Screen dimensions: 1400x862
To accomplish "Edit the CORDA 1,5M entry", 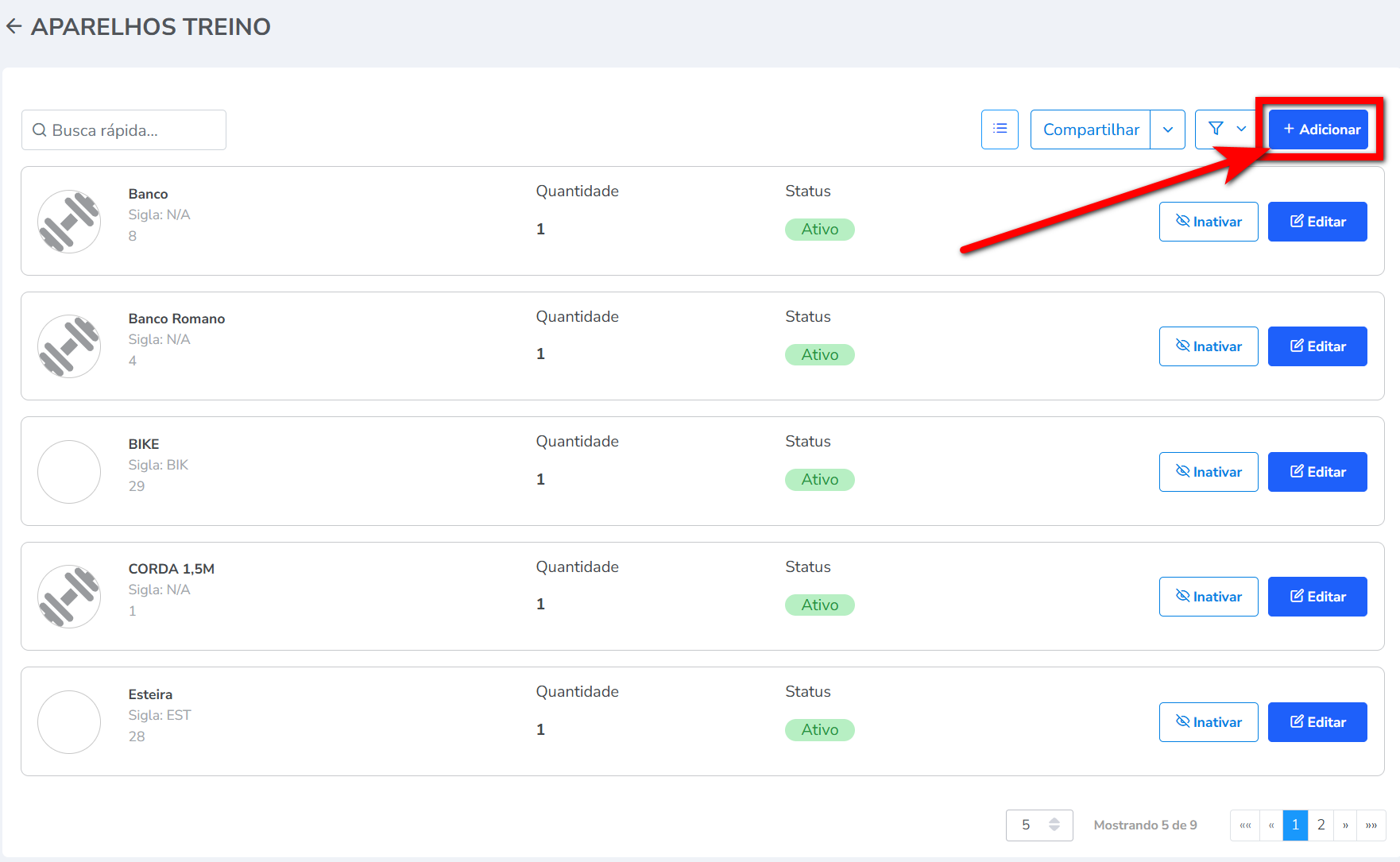I will 1317,597.
